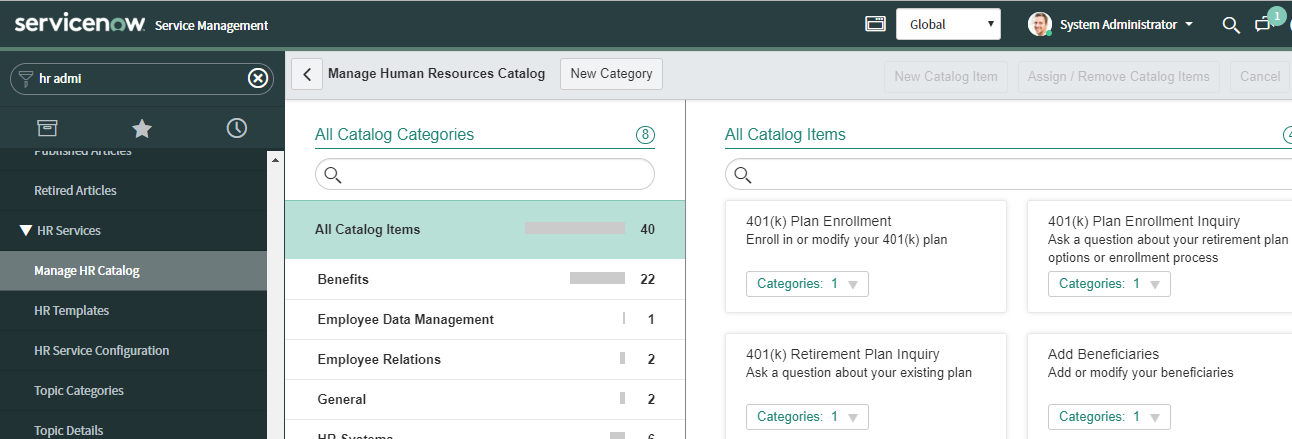Screen dimensions: 1292x439
Task: Click the ServiceNow logo
Action: (80, 23)
